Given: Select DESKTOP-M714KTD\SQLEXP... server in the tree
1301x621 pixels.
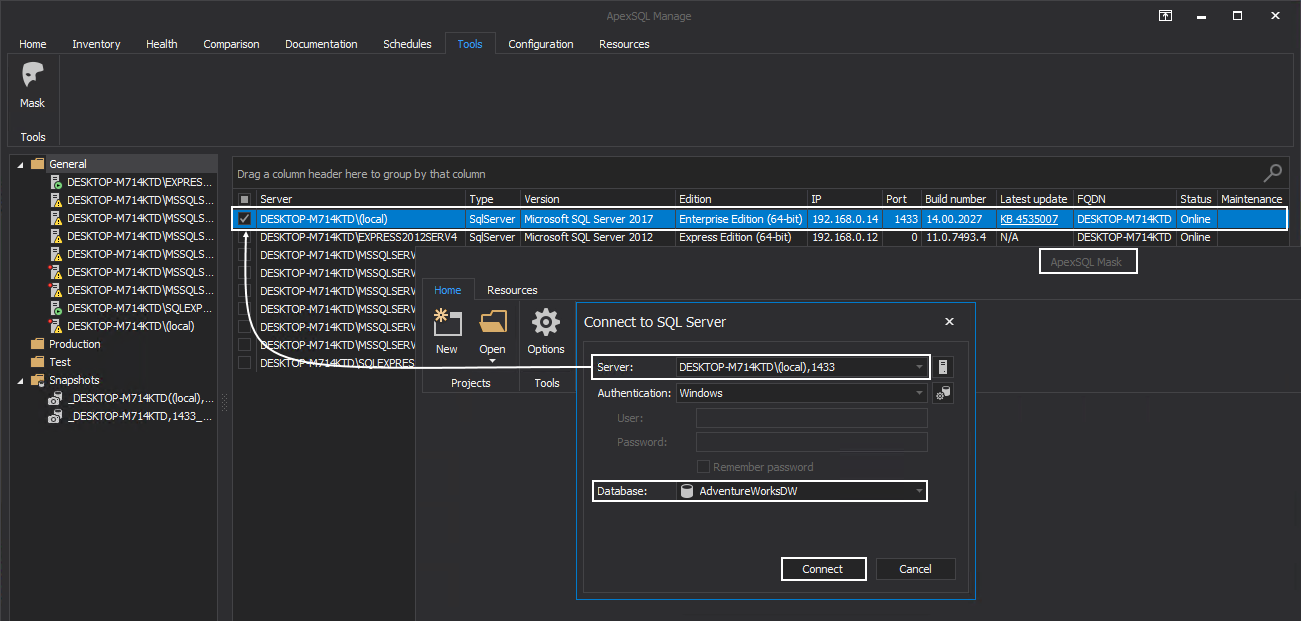Looking at the screenshot, I should [x=140, y=308].
